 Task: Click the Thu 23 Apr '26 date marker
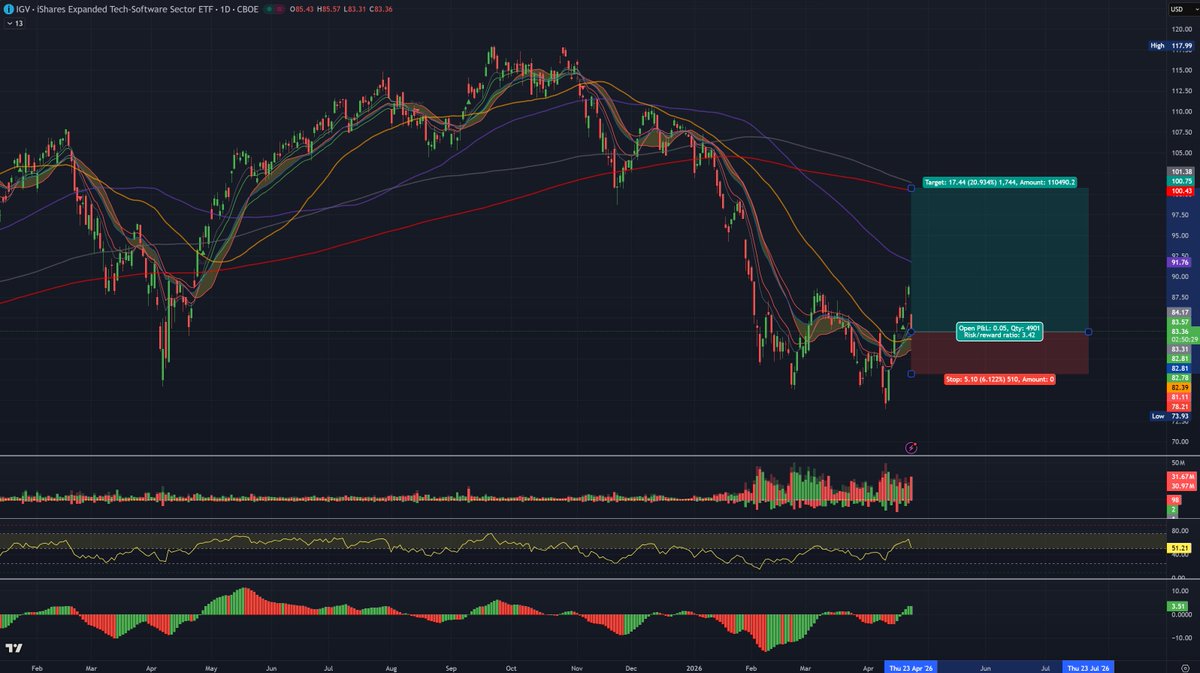coord(910,666)
